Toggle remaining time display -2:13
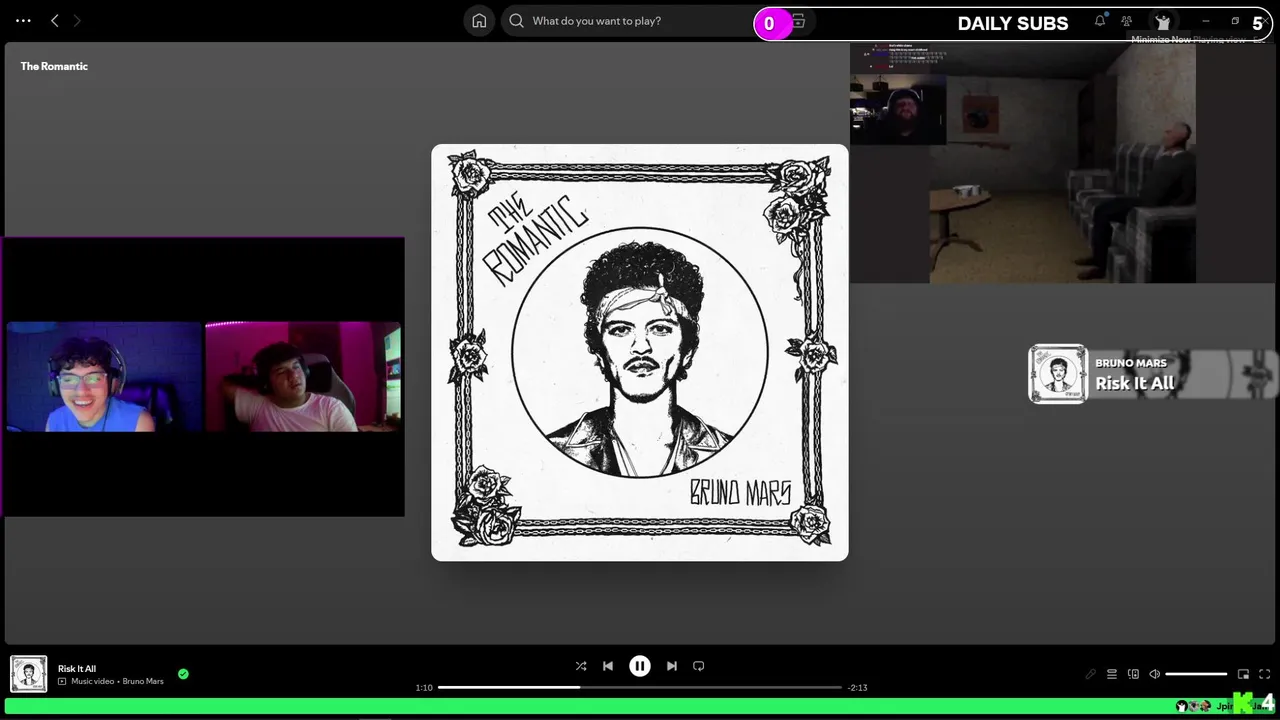 (x=857, y=688)
